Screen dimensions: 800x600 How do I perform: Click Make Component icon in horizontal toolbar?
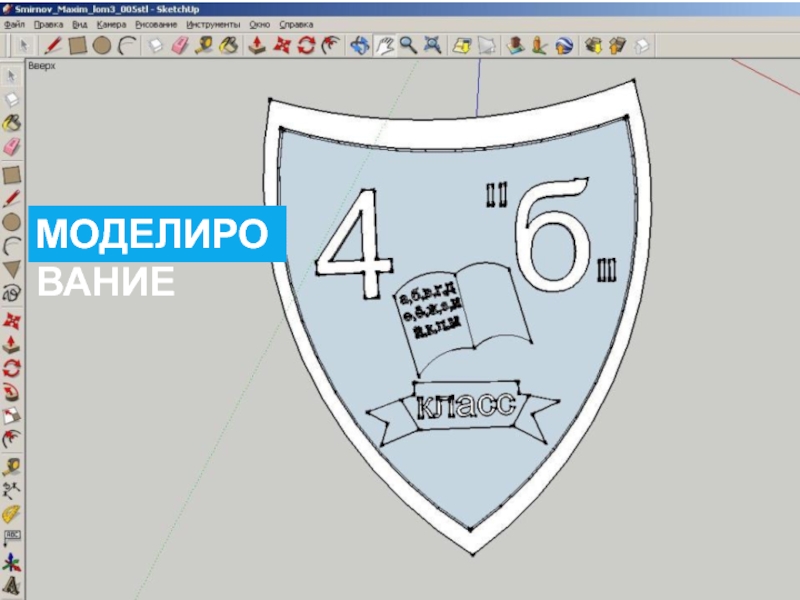155,46
